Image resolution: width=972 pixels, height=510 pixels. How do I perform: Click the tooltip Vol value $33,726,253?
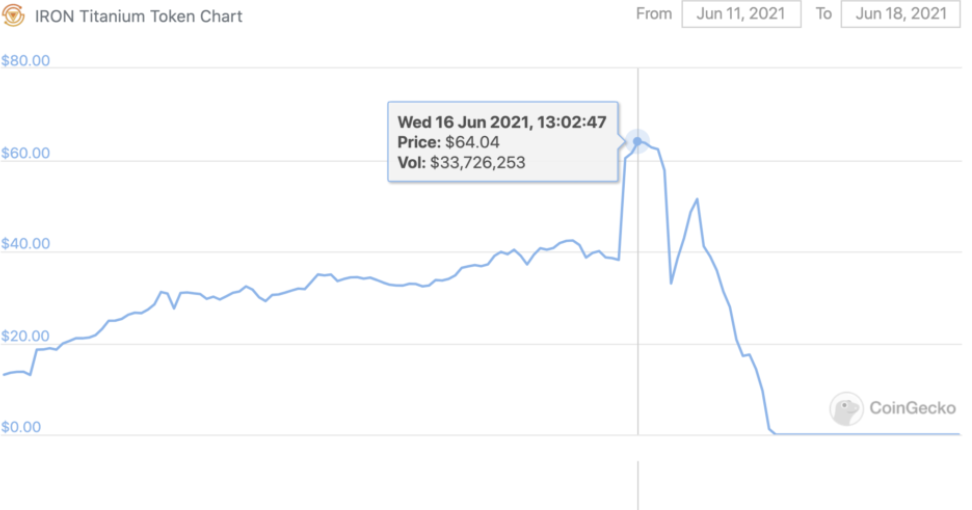coord(477,163)
